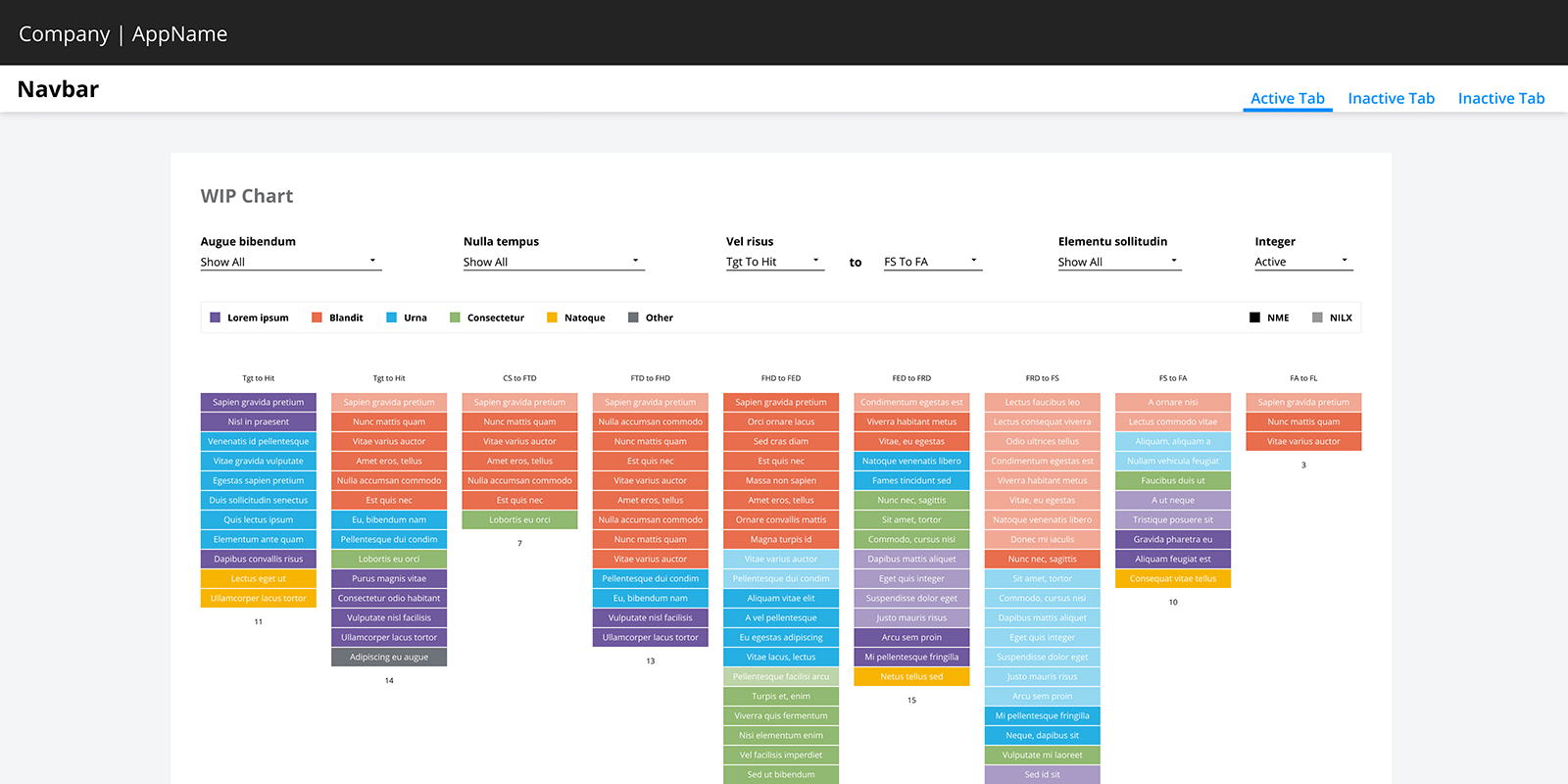
Task: Select the 'Viverra quis fermentum' card
Action: coord(781,715)
